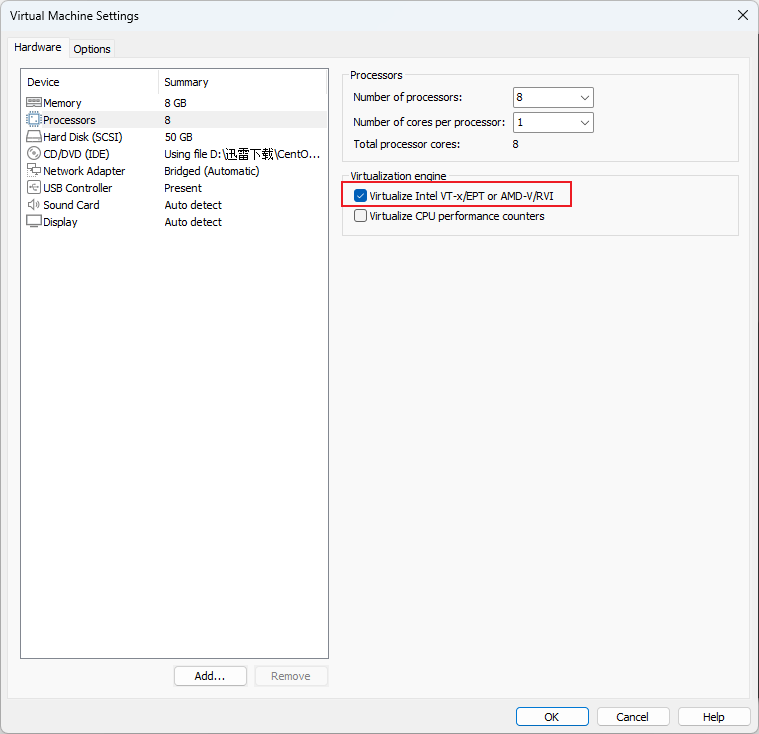Click the greyed Remove button
This screenshot has height=734, width=759.
291,676
